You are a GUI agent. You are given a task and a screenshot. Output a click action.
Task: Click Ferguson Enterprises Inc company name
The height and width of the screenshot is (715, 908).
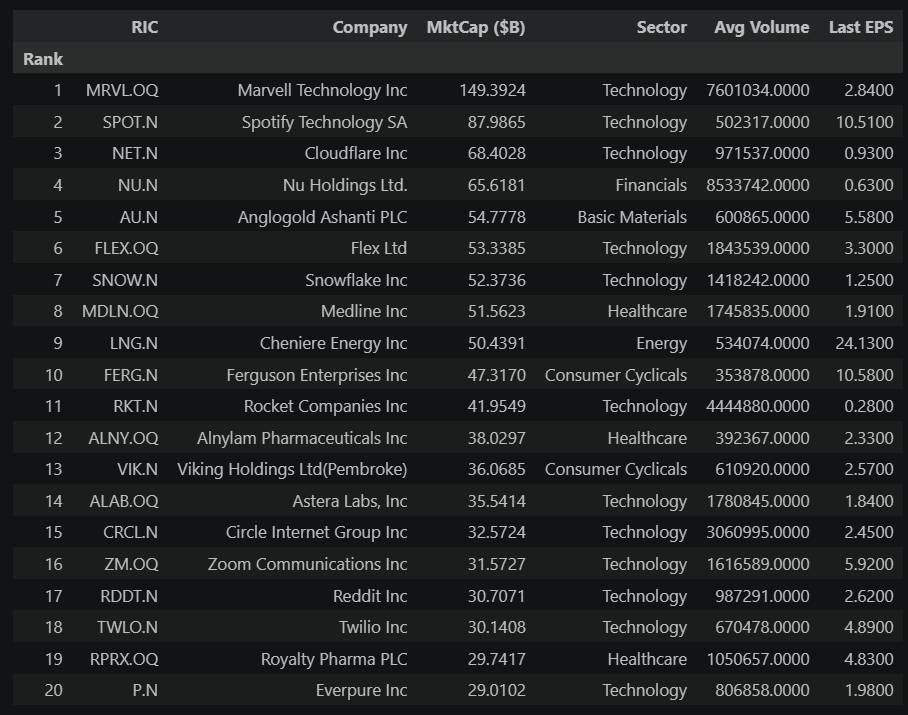[x=317, y=375]
